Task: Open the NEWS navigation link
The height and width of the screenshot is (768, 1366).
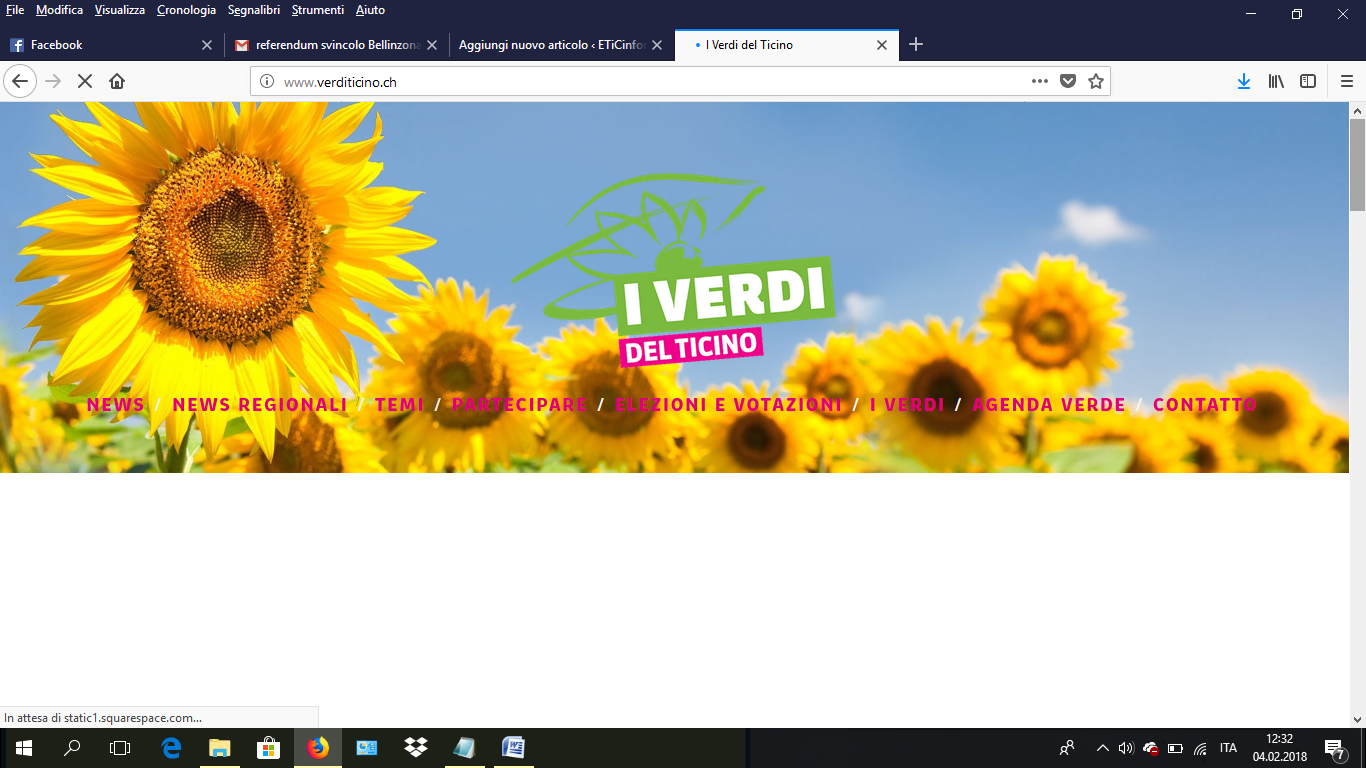Action: (x=116, y=405)
